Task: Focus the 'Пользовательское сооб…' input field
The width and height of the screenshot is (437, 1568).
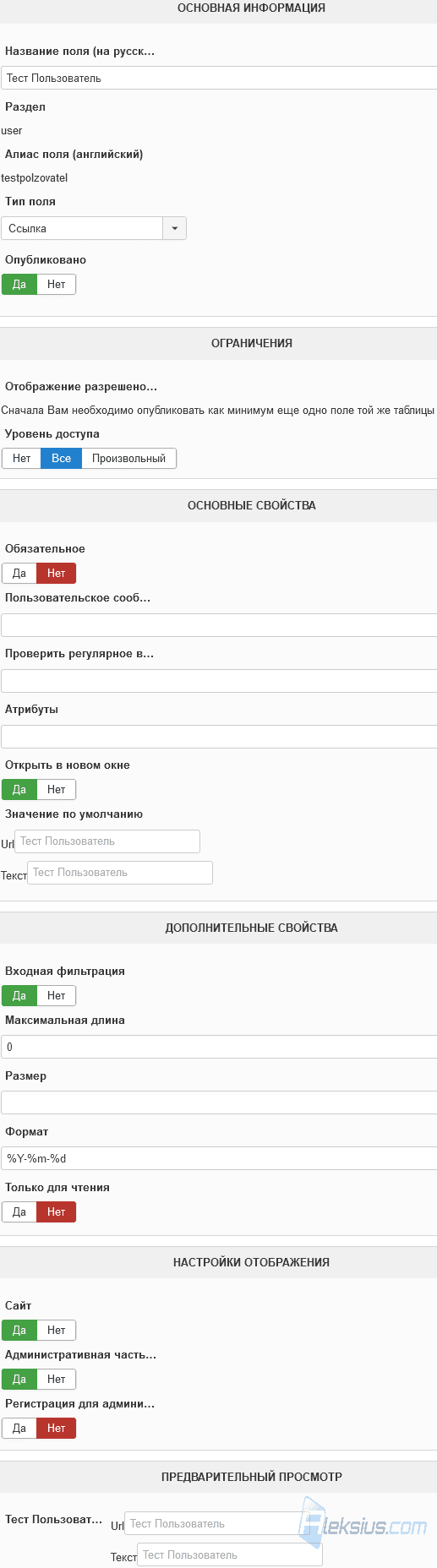Action: pos(219,625)
